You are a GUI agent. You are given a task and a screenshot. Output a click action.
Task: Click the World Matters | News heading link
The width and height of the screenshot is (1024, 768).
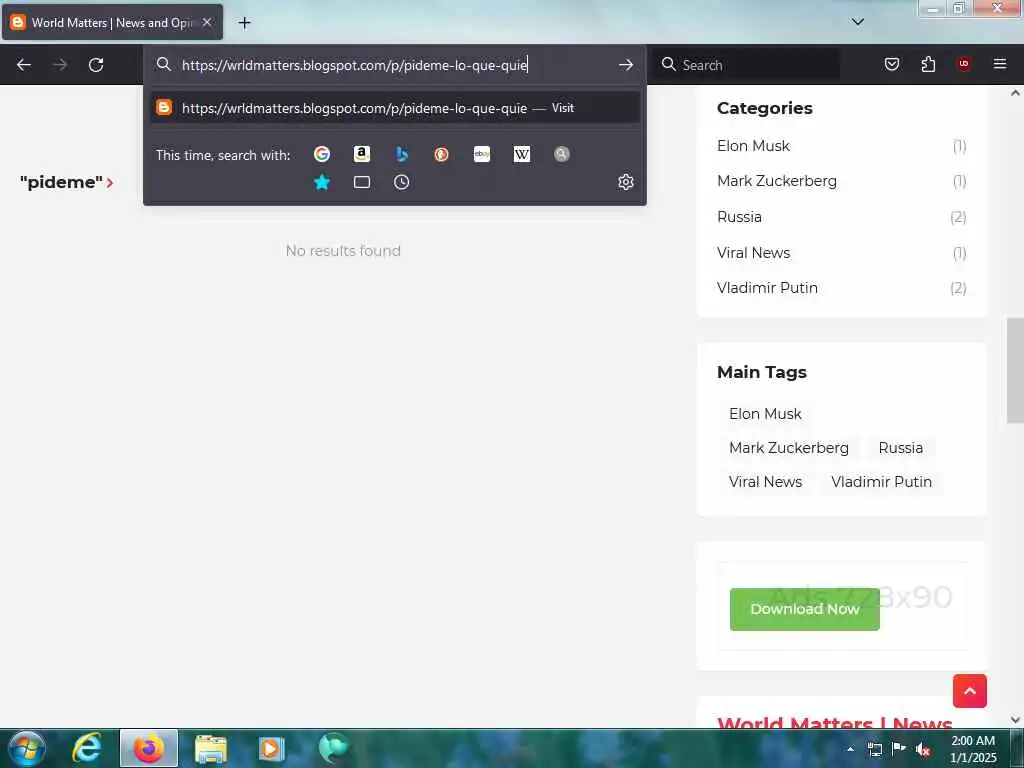835,723
